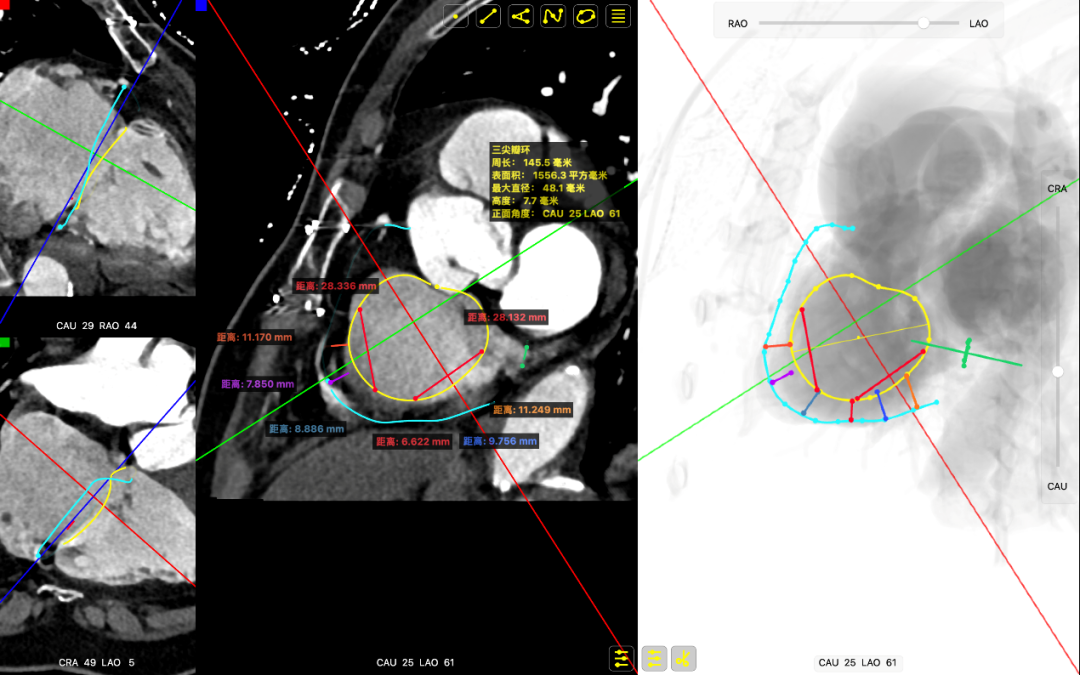Select the single point marker tool
1080x675 pixels.
tap(456, 16)
